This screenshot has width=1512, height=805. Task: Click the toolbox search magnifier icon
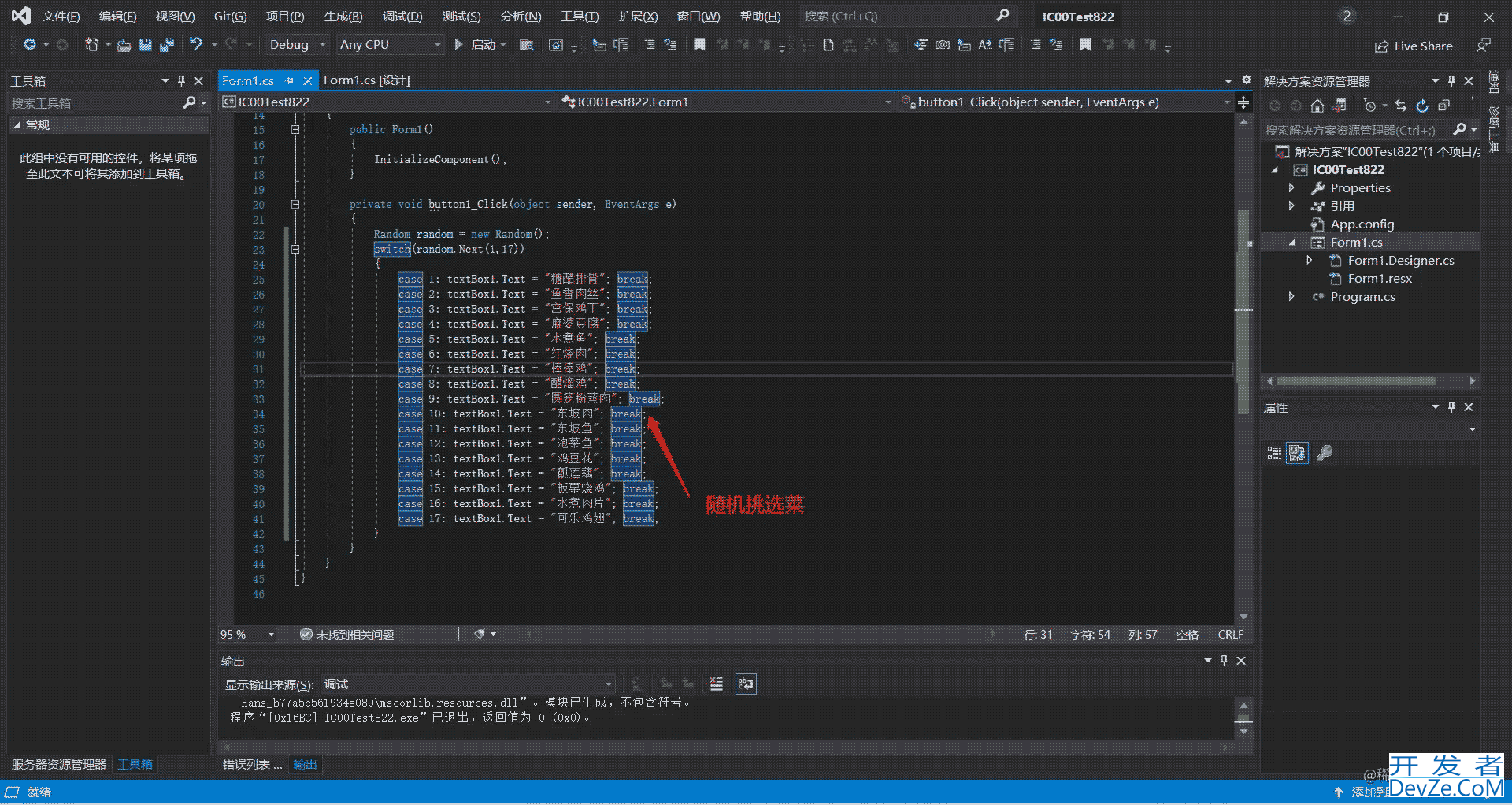pyautogui.click(x=189, y=102)
